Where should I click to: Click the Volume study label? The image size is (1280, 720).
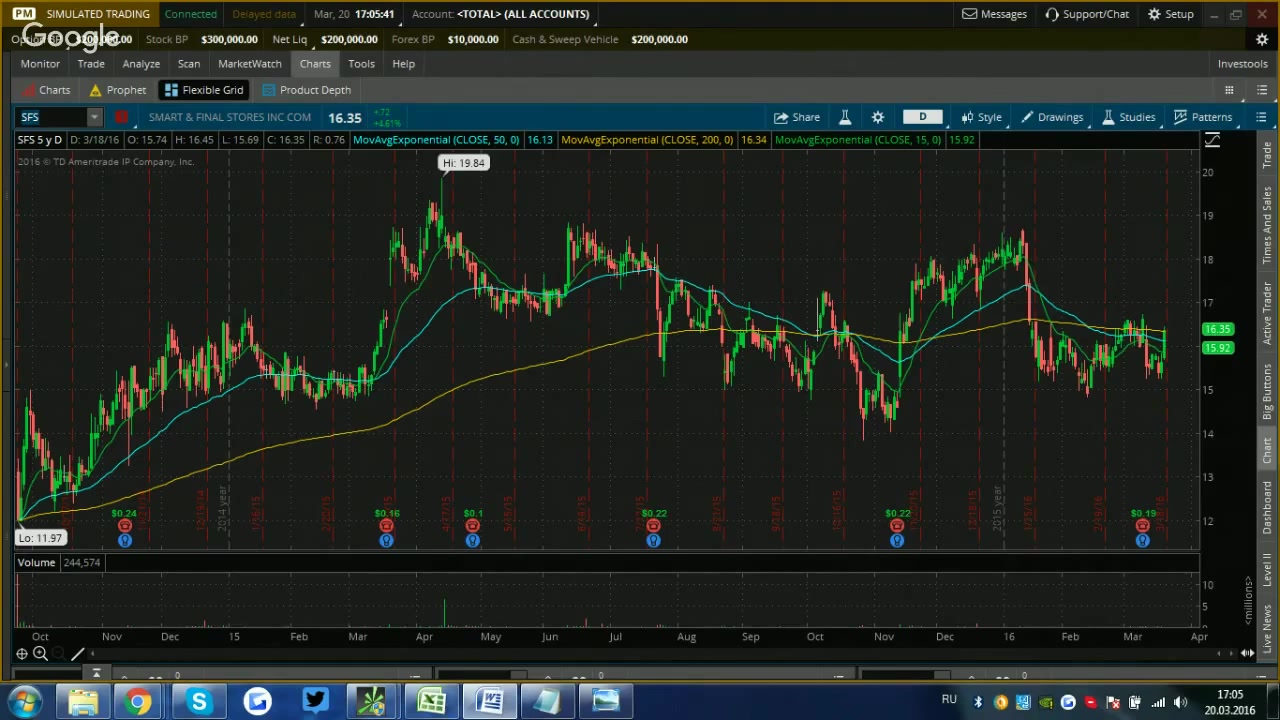pyautogui.click(x=36, y=562)
